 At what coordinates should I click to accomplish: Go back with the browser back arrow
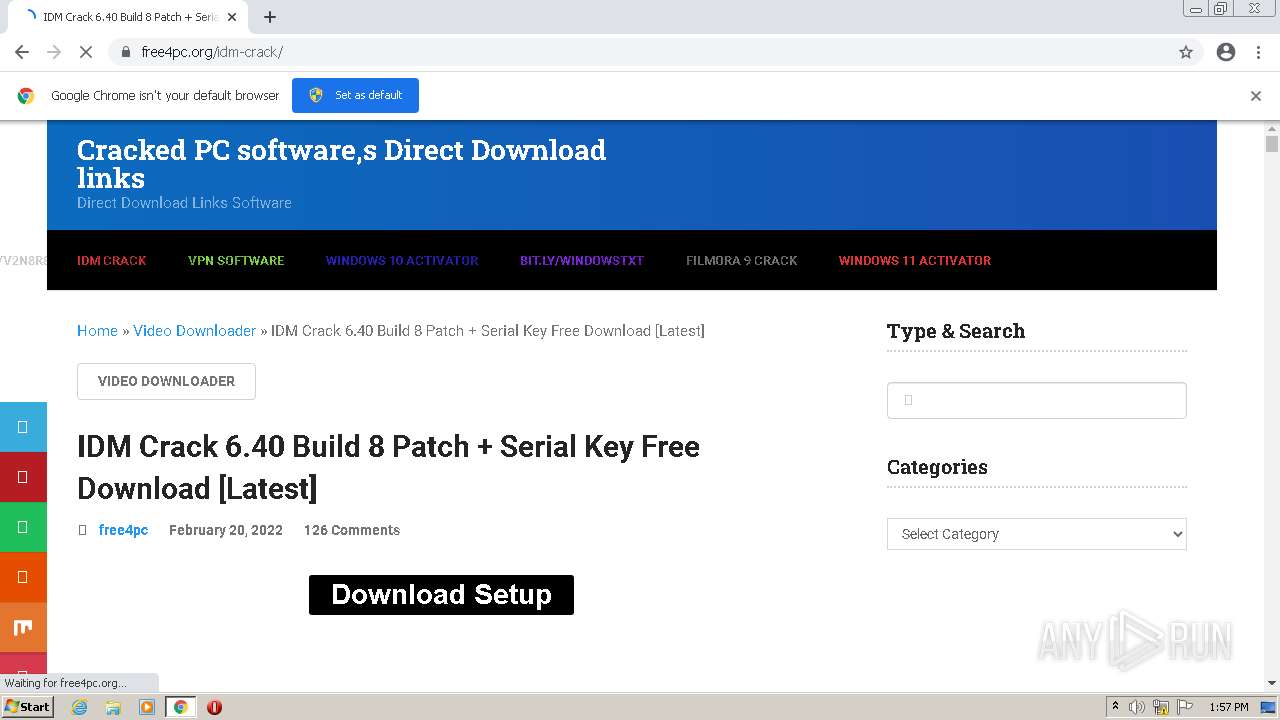tap(22, 52)
